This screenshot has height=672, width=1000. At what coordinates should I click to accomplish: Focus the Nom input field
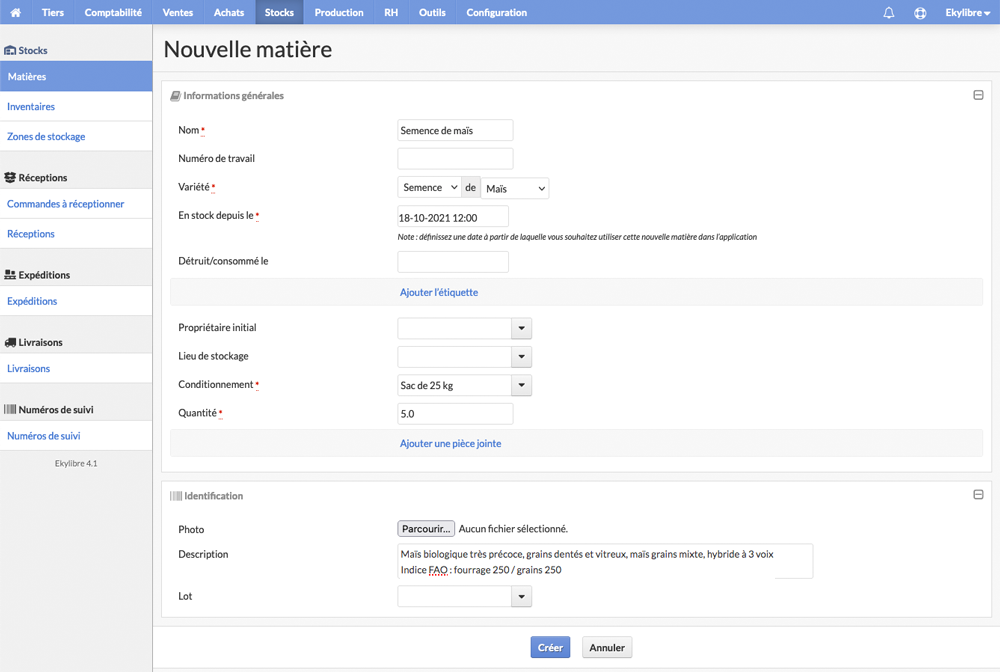point(455,130)
